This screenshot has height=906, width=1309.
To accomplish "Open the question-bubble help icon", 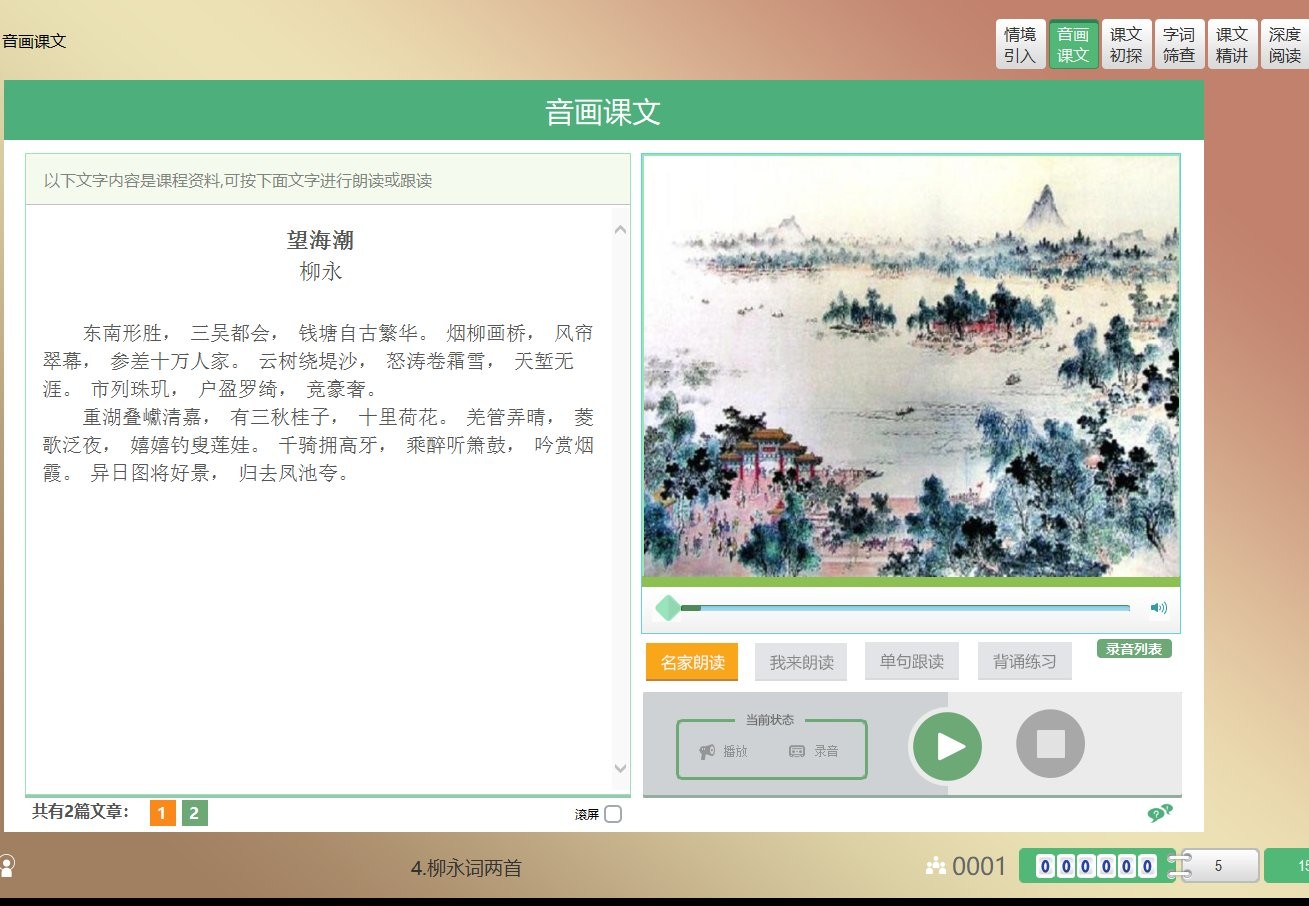I will coord(1160,813).
